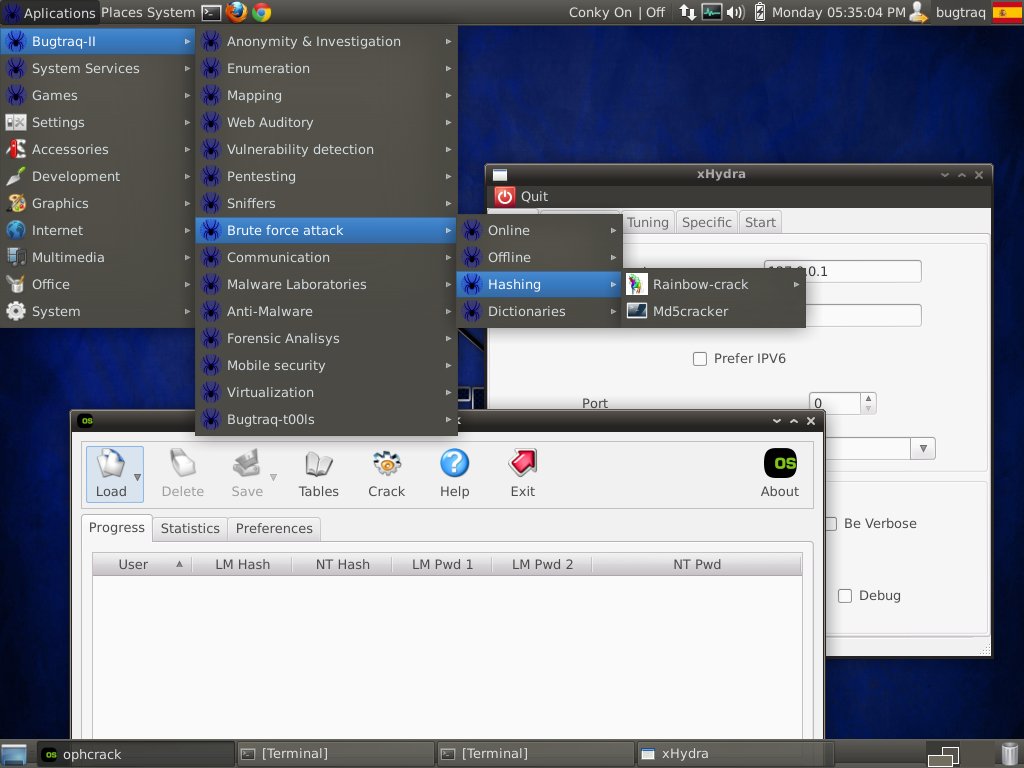Expand the Dictionaries submenu
Screen dimensions: 1024x768
(x=539, y=312)
